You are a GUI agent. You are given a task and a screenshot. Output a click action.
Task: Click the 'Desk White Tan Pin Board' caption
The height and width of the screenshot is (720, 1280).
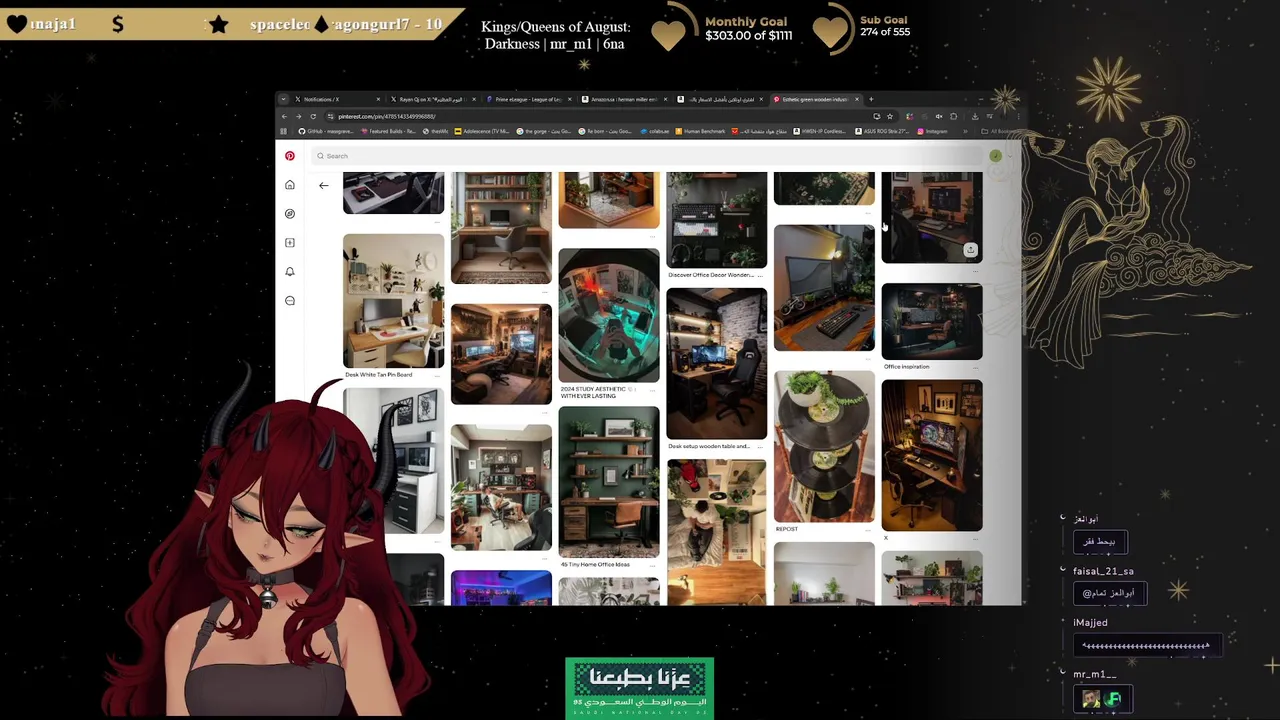(x=379, y=375)
